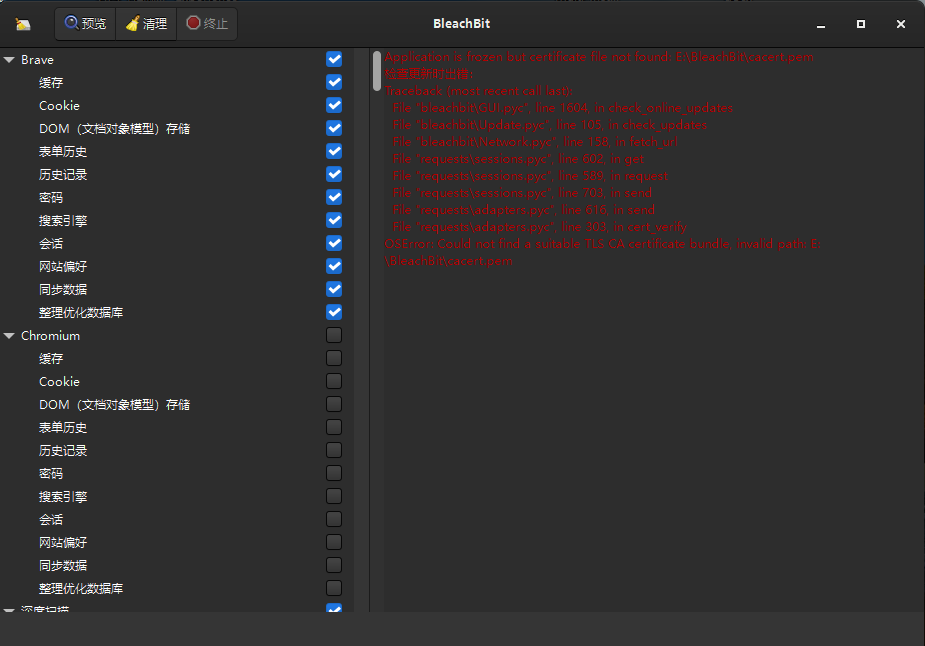Click the 'Application is frozen' error line
Image resolution: width=925 pixels, height=646 pixels.
[599, 57]
